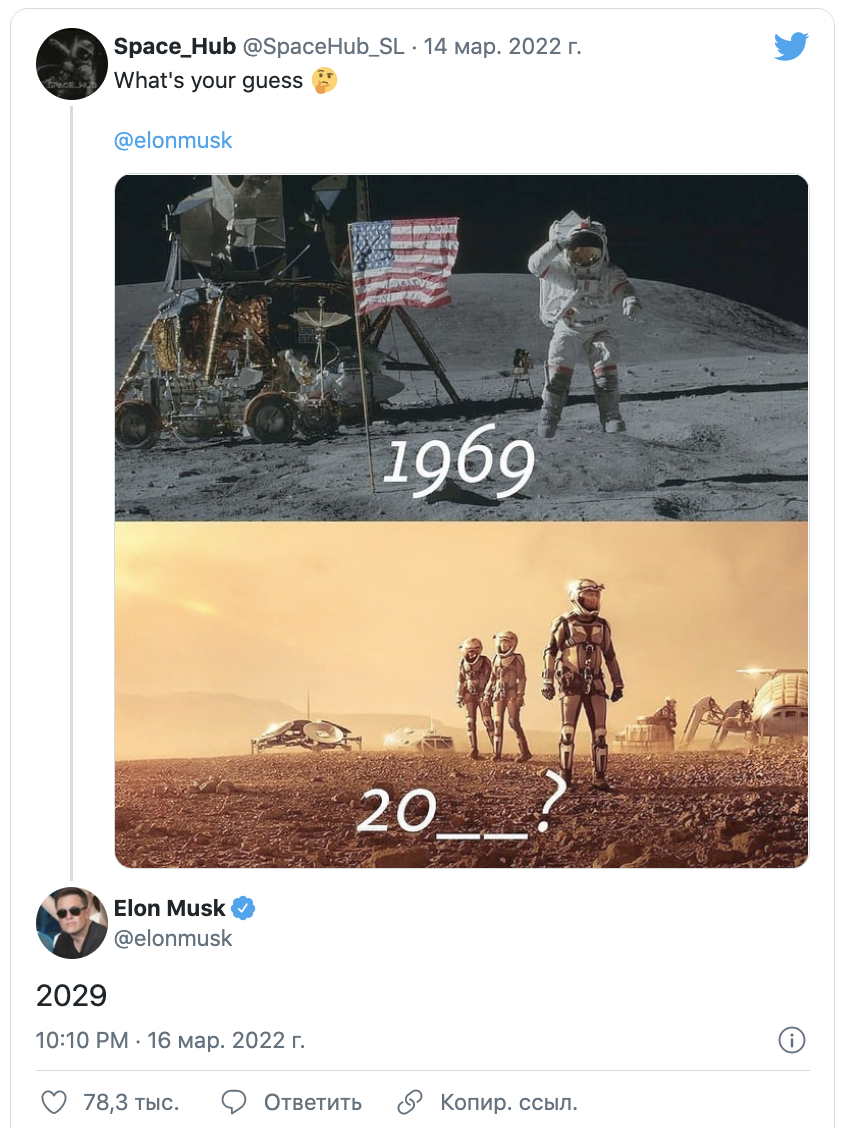Screen dimensions: 844x1128
Task: Open Space_Hub's profile avatar
Action: (x=71, y=64)
